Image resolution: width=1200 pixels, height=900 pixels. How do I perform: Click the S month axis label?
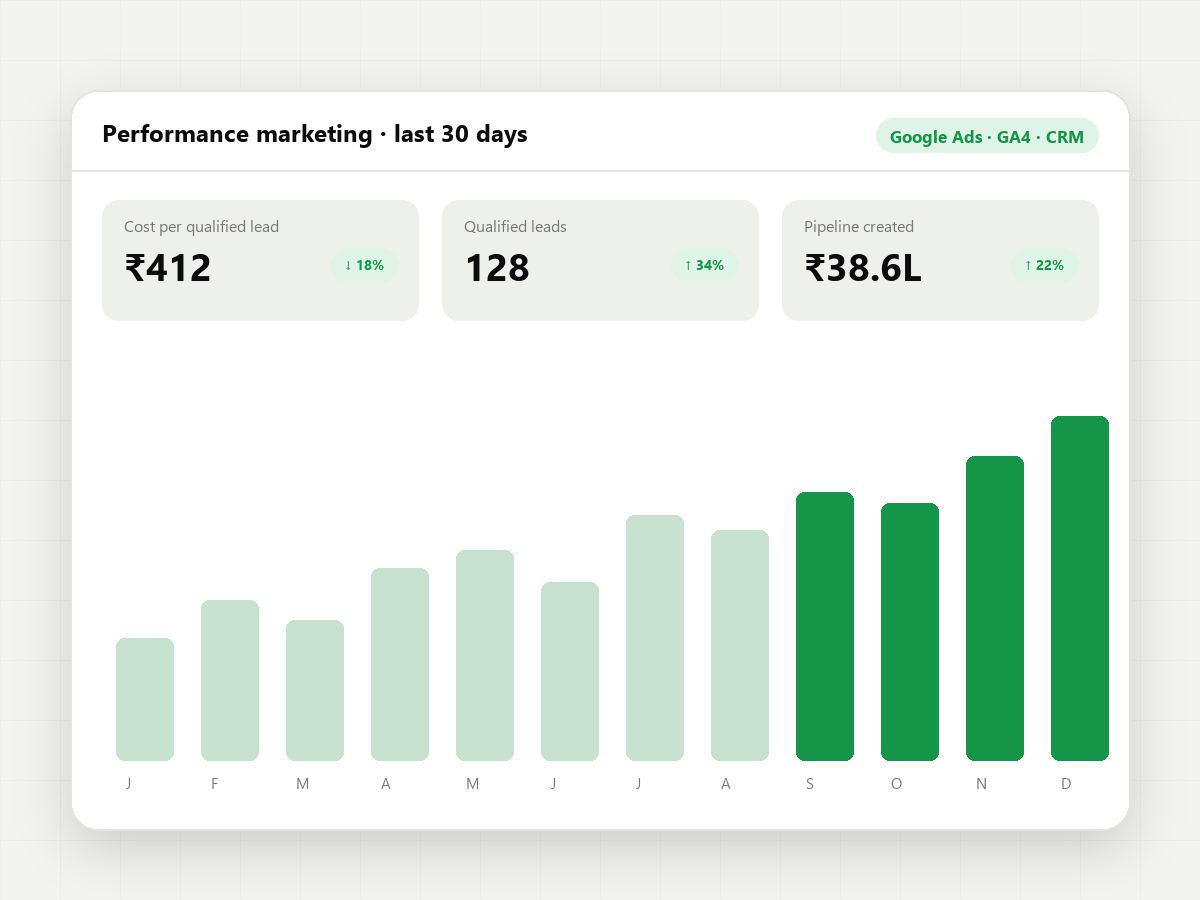pos(810,784)
